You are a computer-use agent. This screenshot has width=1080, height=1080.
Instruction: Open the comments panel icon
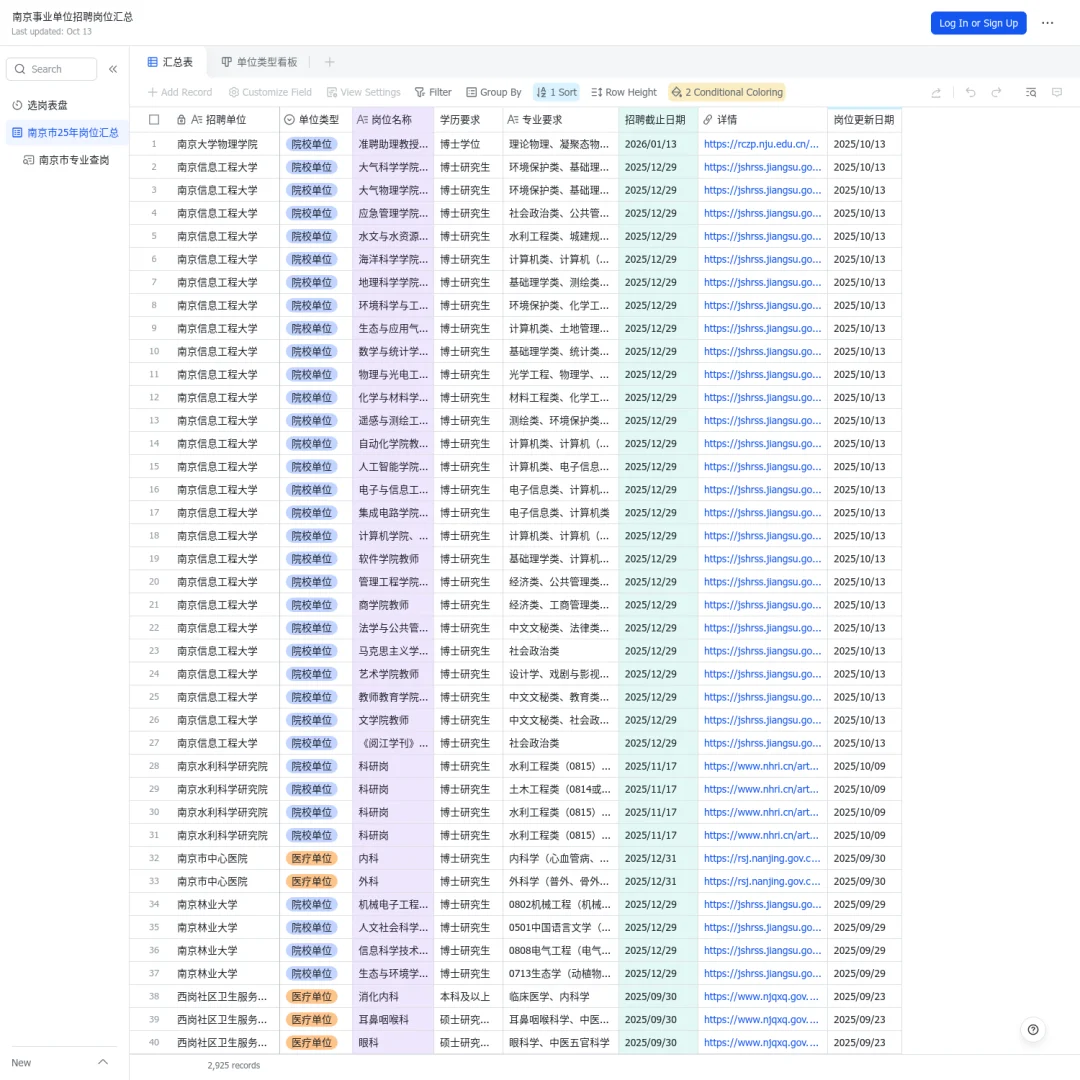pyautogui.click(x=1057, y=92)
